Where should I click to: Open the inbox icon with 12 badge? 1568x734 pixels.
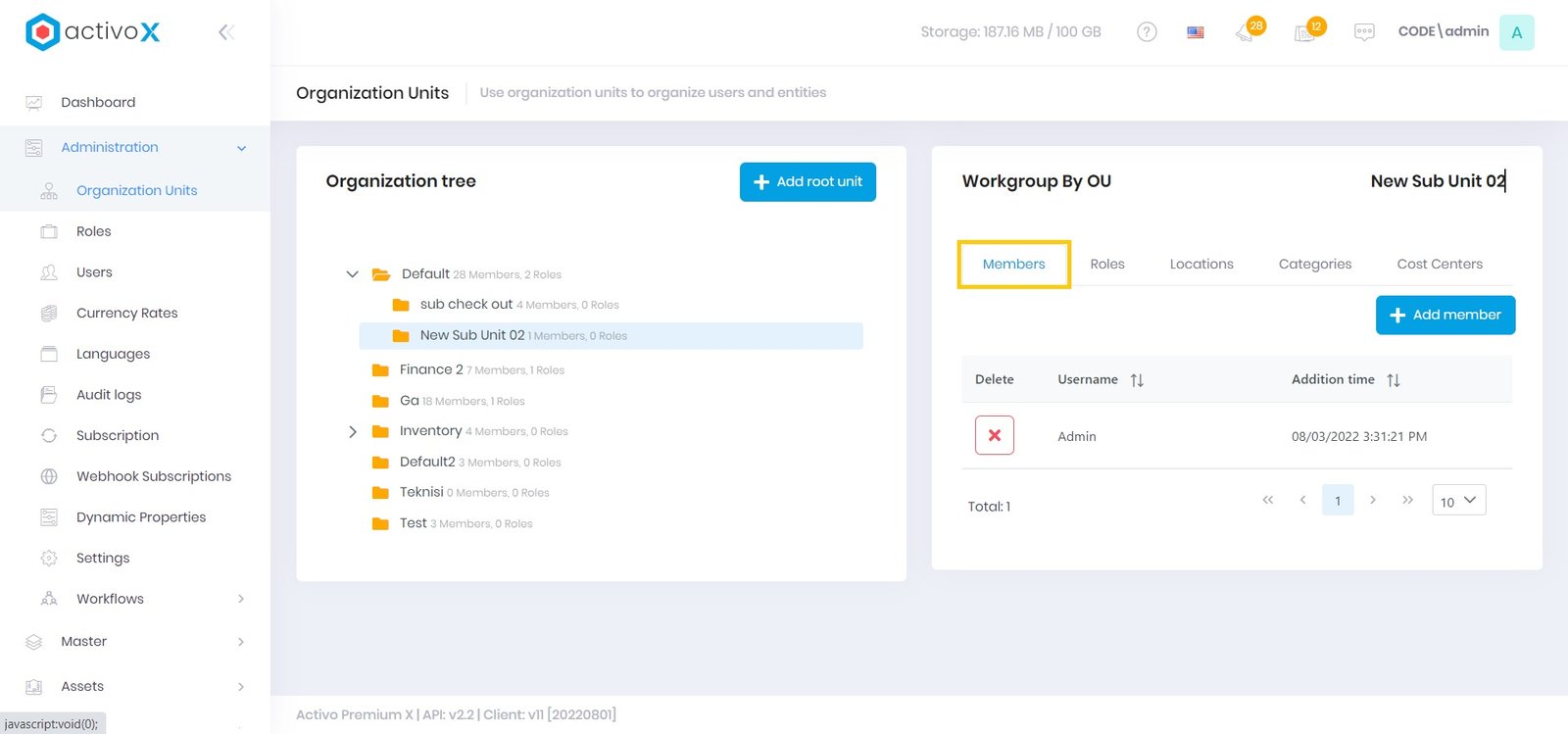(x=1305, y=32)
